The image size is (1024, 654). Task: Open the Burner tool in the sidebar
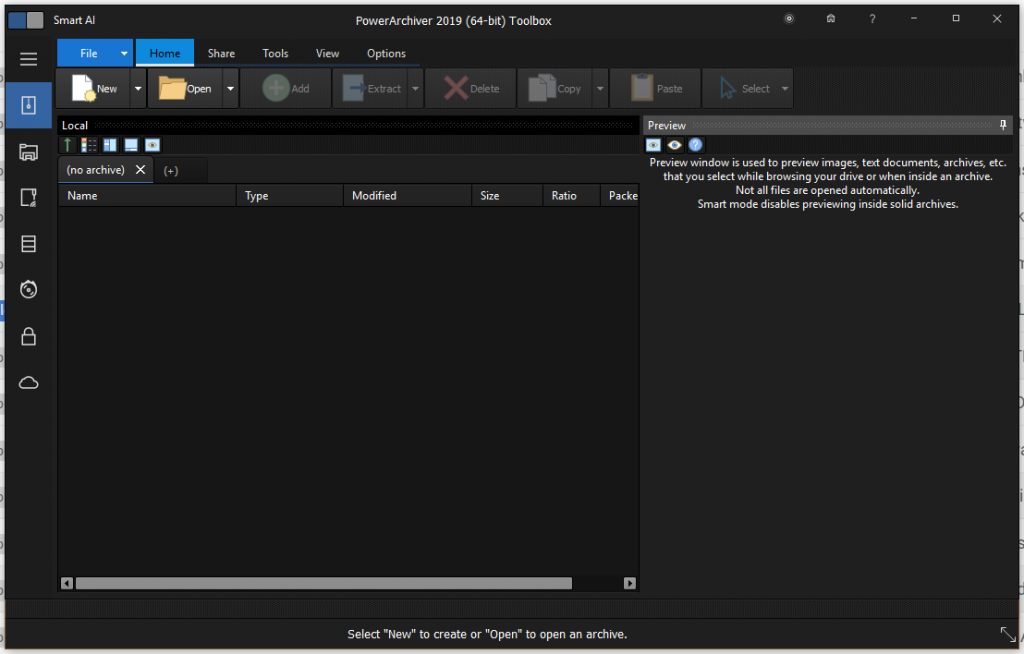coord(28,289)
